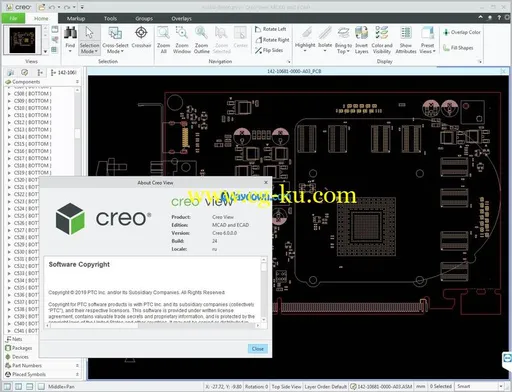Viewport: 512px width, 392px height.
Task: Toggle Overlap Color
Action: (x=462, y=32)
